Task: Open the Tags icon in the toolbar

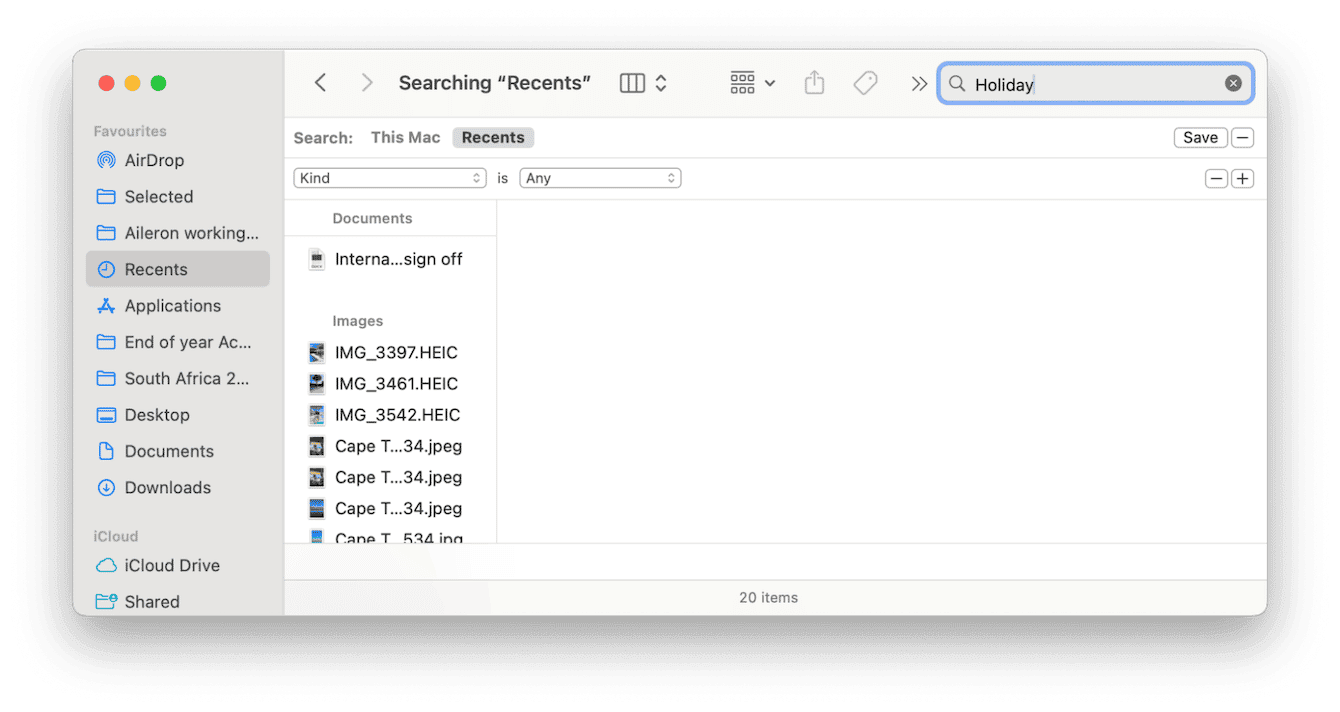Action: click(x=865, y=83)
